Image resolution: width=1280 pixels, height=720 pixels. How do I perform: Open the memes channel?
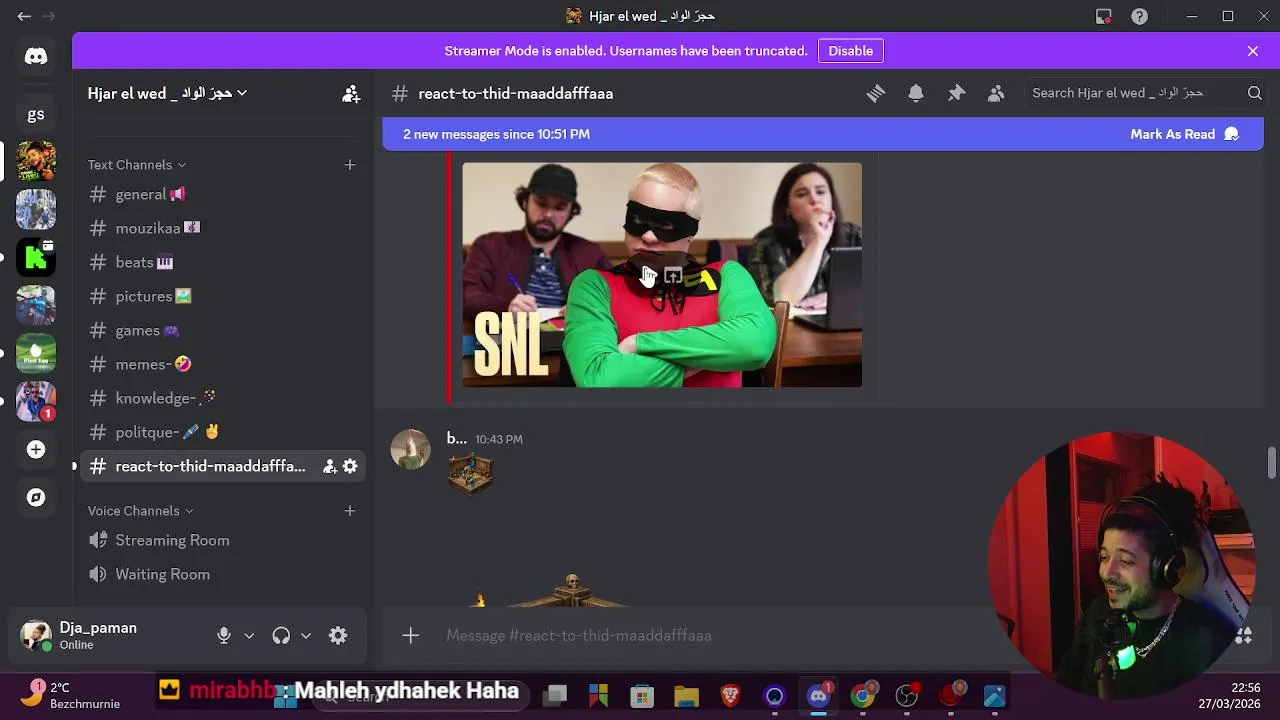tap(223, 364)
